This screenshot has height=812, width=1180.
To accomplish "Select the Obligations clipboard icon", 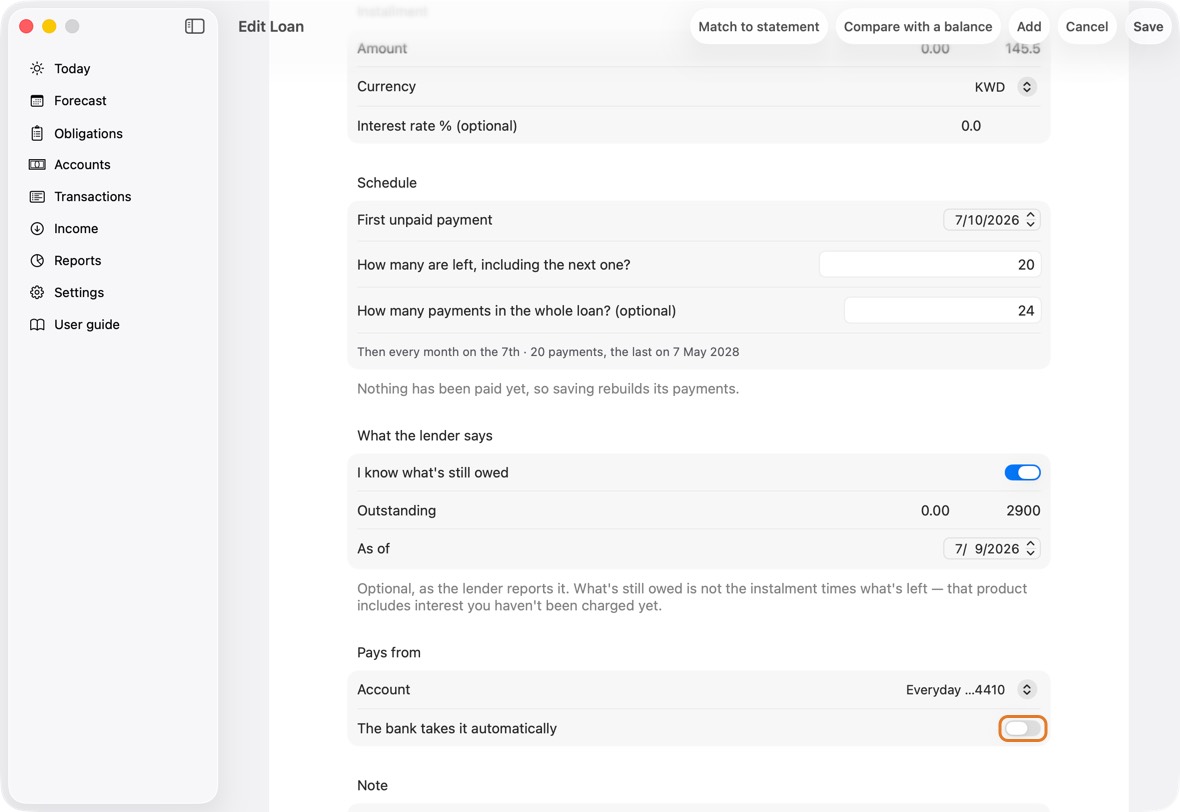I will [x=37, y=133].
